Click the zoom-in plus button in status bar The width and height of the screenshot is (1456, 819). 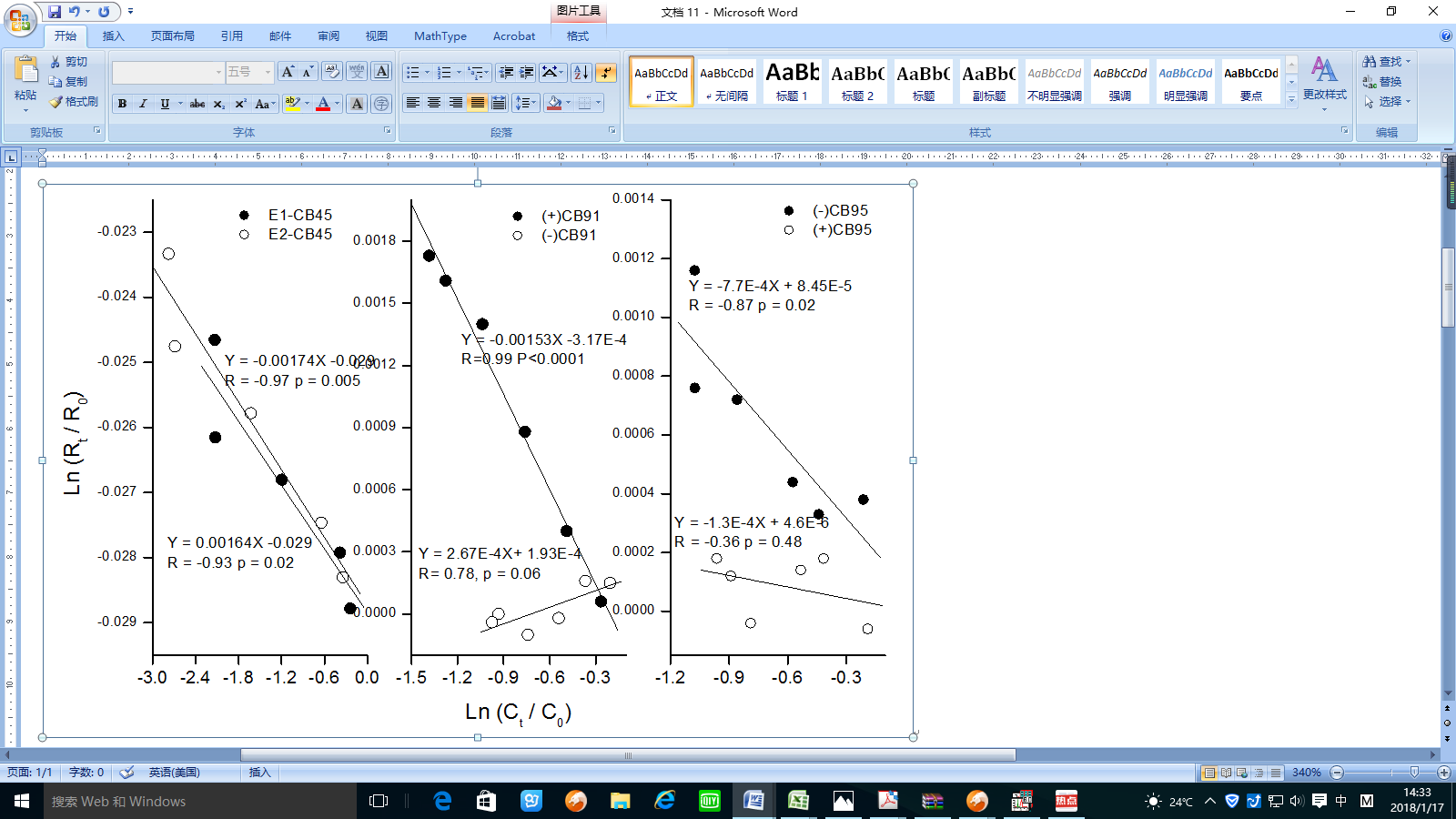(x=1443, y=773)
